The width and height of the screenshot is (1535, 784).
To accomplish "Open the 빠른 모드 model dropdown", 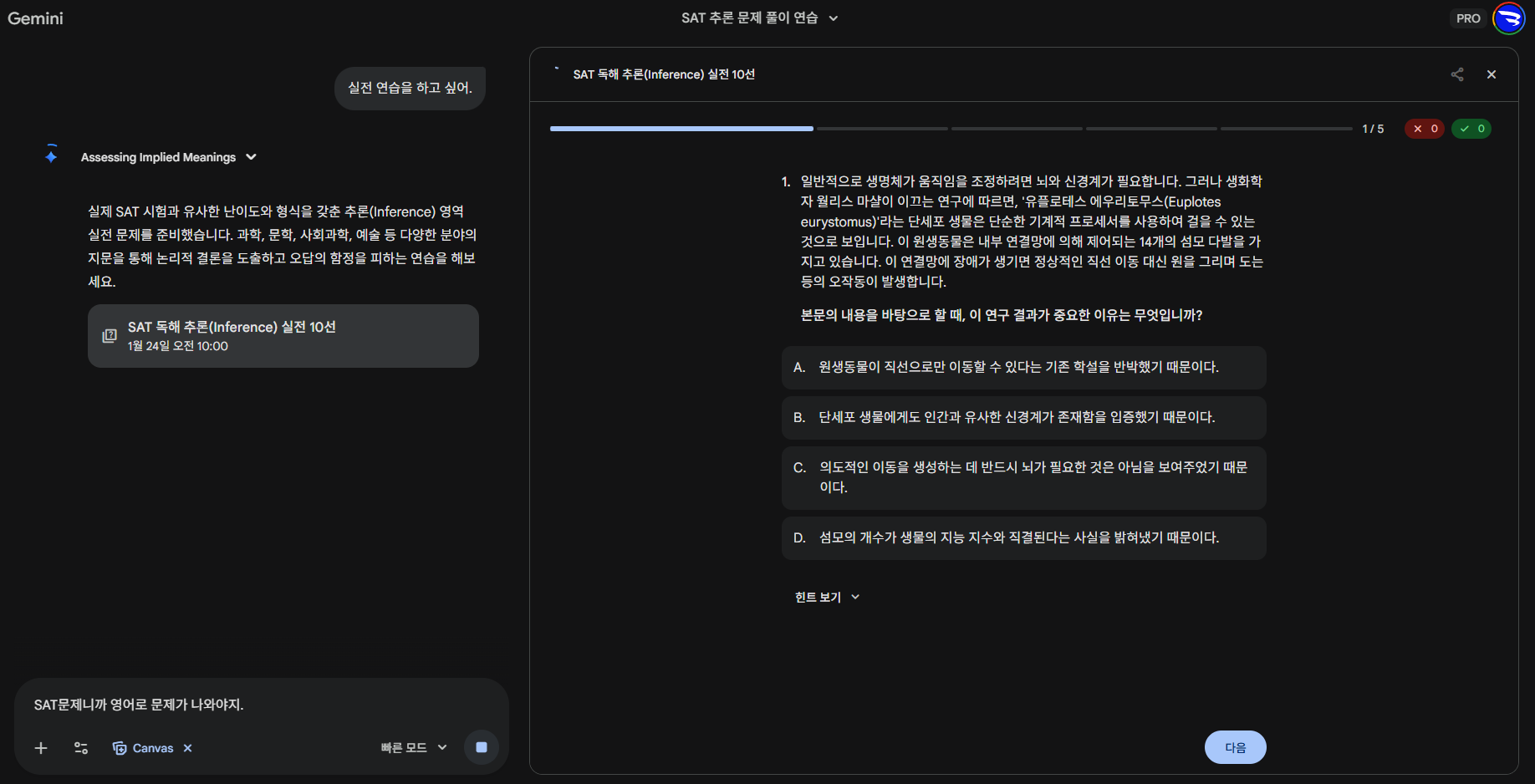I will (x=414, y=748).
